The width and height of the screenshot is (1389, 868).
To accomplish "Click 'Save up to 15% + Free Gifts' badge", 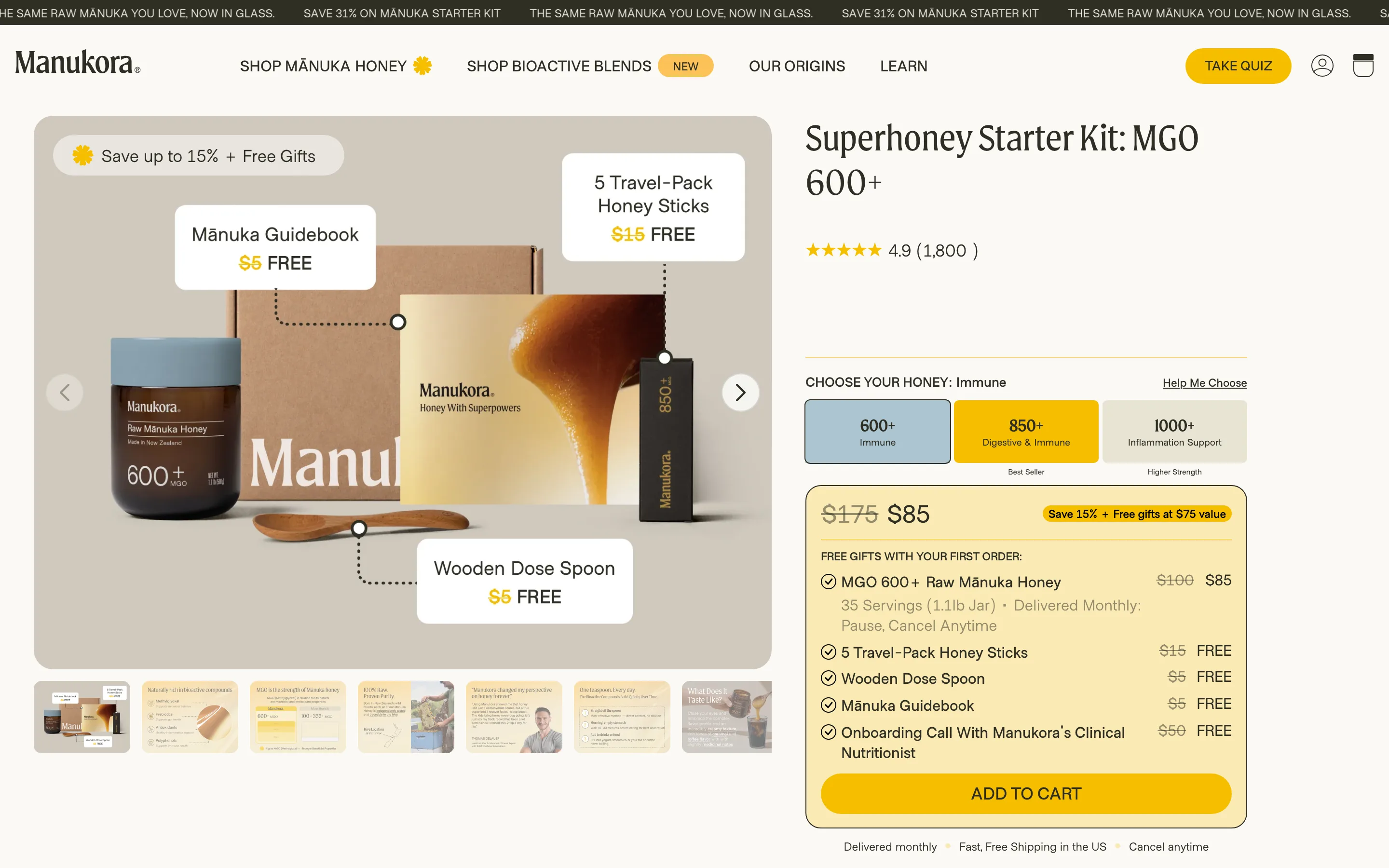I will 199,156.
